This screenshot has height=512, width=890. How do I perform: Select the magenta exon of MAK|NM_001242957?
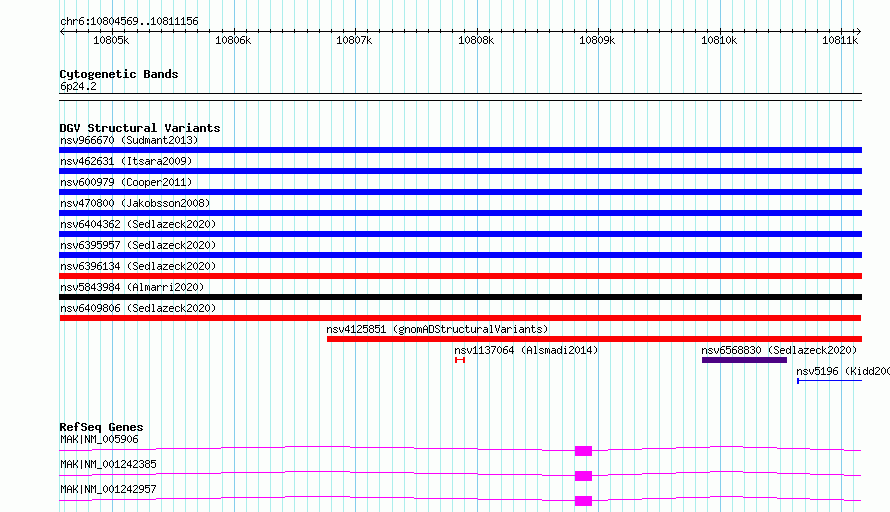point(583,501)
